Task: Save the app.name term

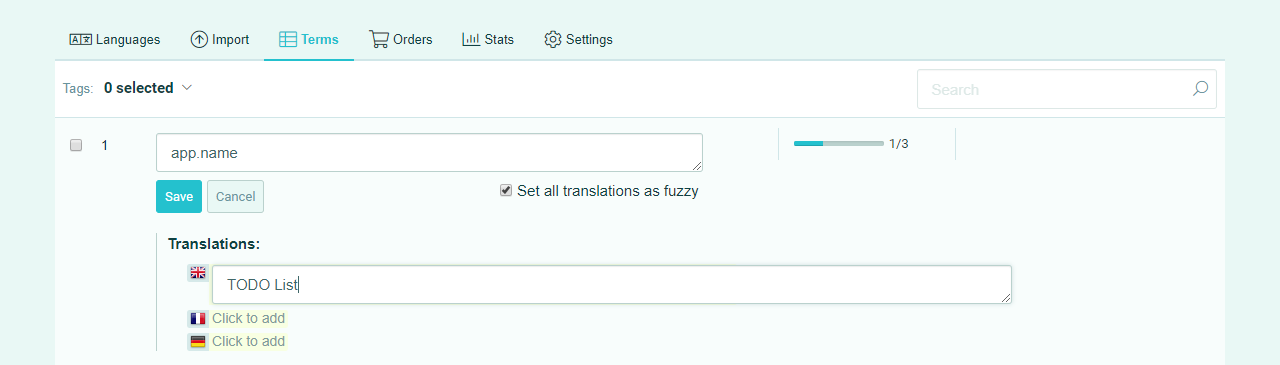Action: tap(179, 197)
